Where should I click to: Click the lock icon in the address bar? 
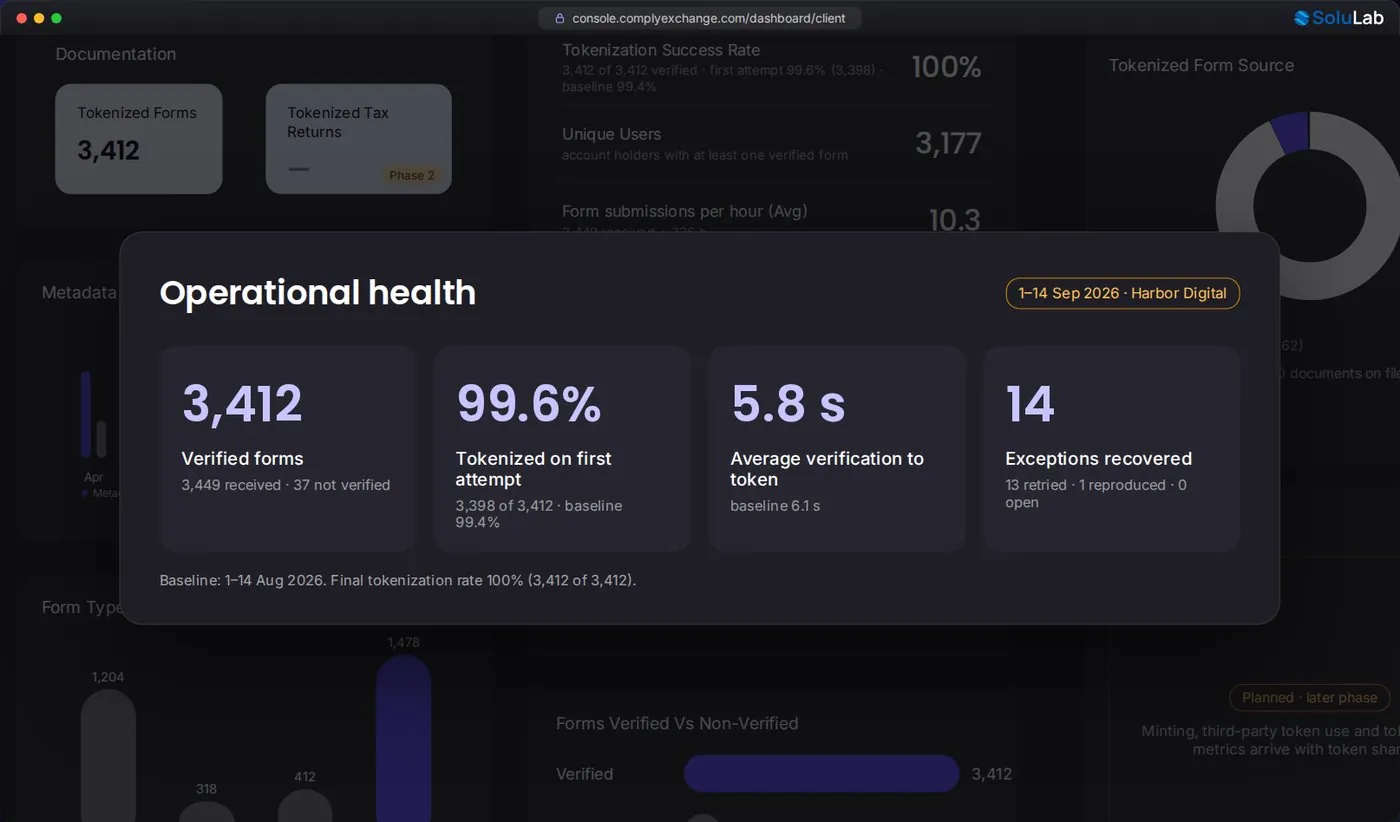point(559,18)
